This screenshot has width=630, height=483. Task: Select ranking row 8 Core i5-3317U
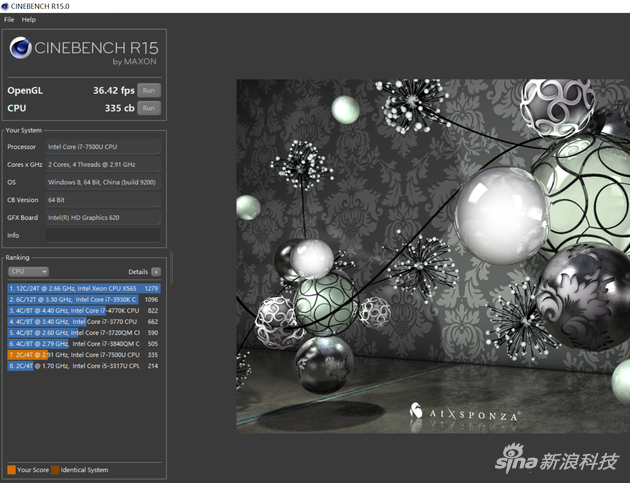point(84,366)
